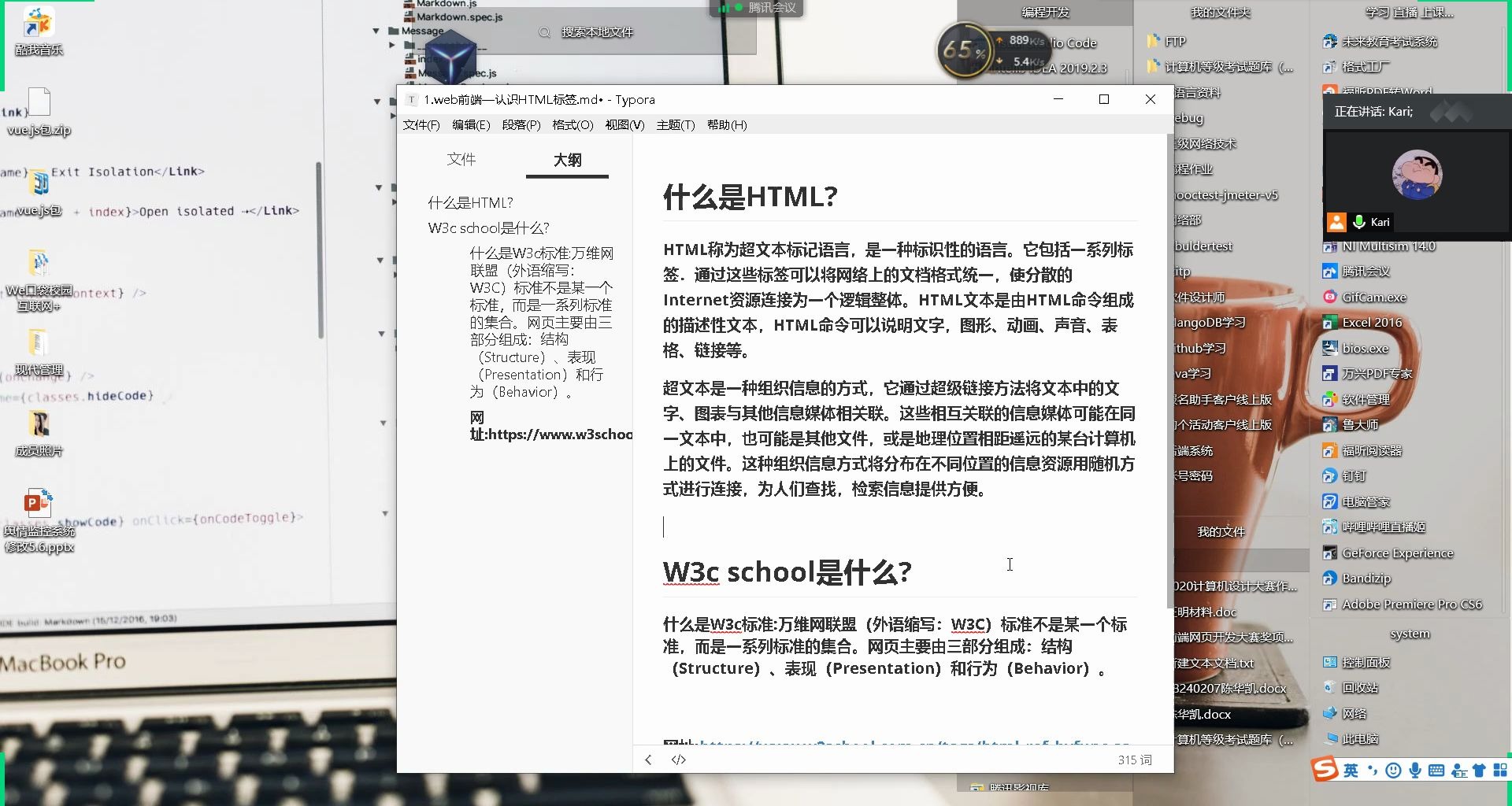Click the back chevron in Typora's status bar

click(648, 759)
